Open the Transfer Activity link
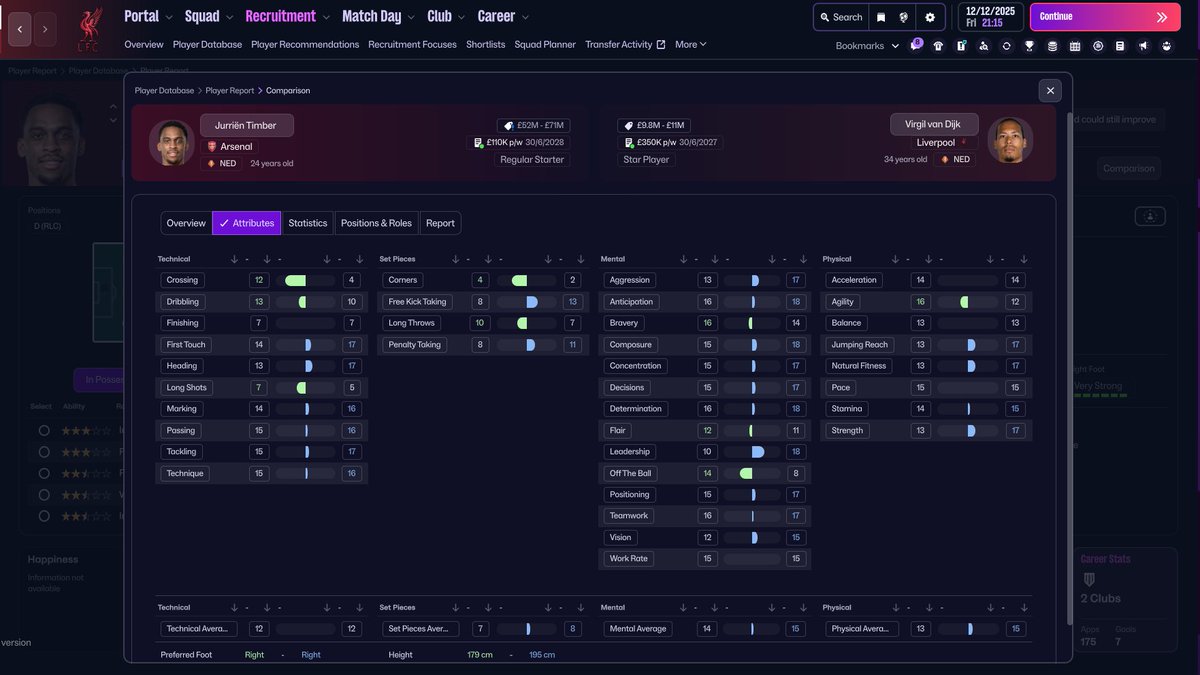The width and height of the screenshot is (1200, 675). pyautogui.click(x=618, y=44)
